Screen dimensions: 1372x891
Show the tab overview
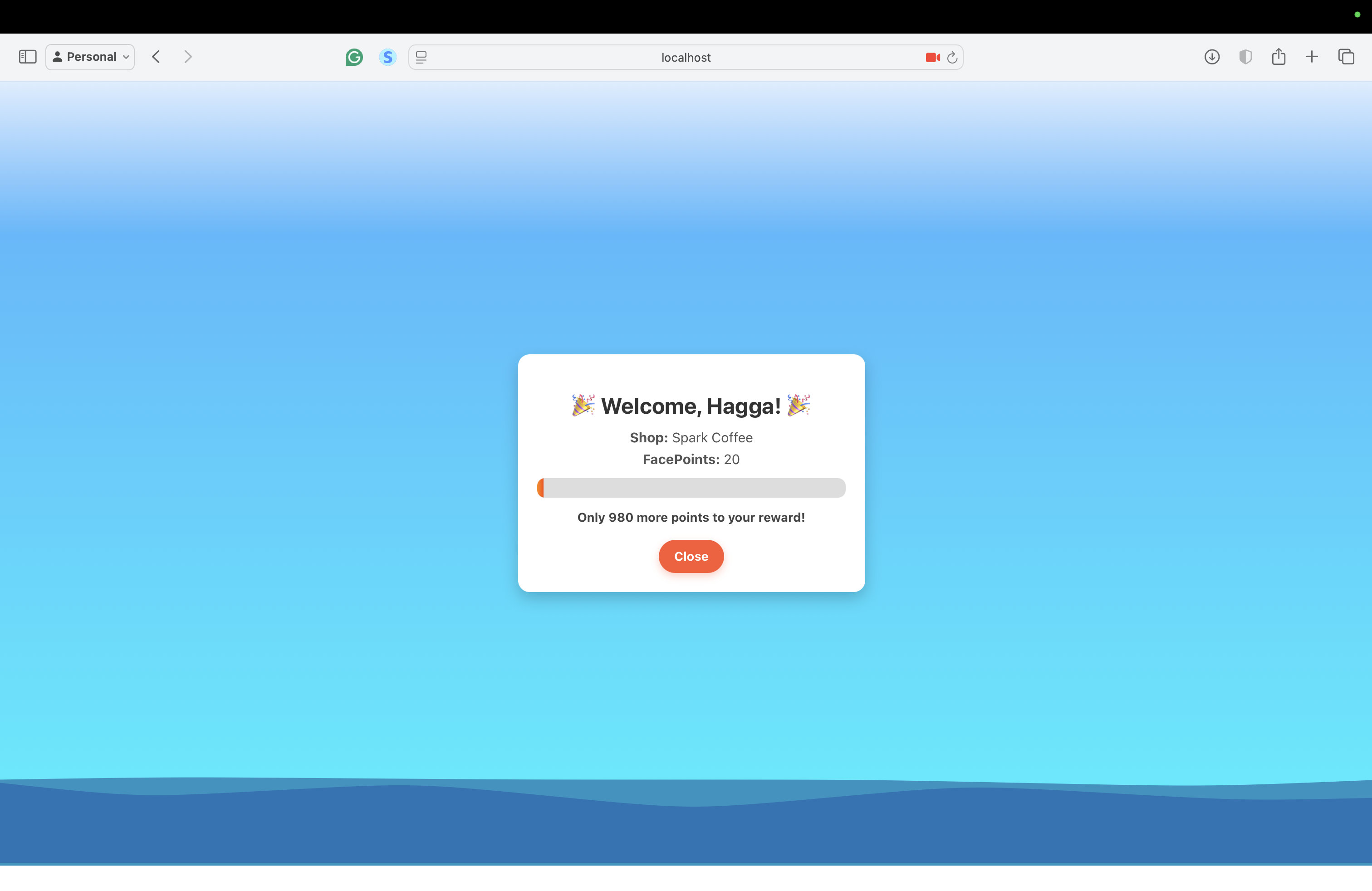(1346, 56)
